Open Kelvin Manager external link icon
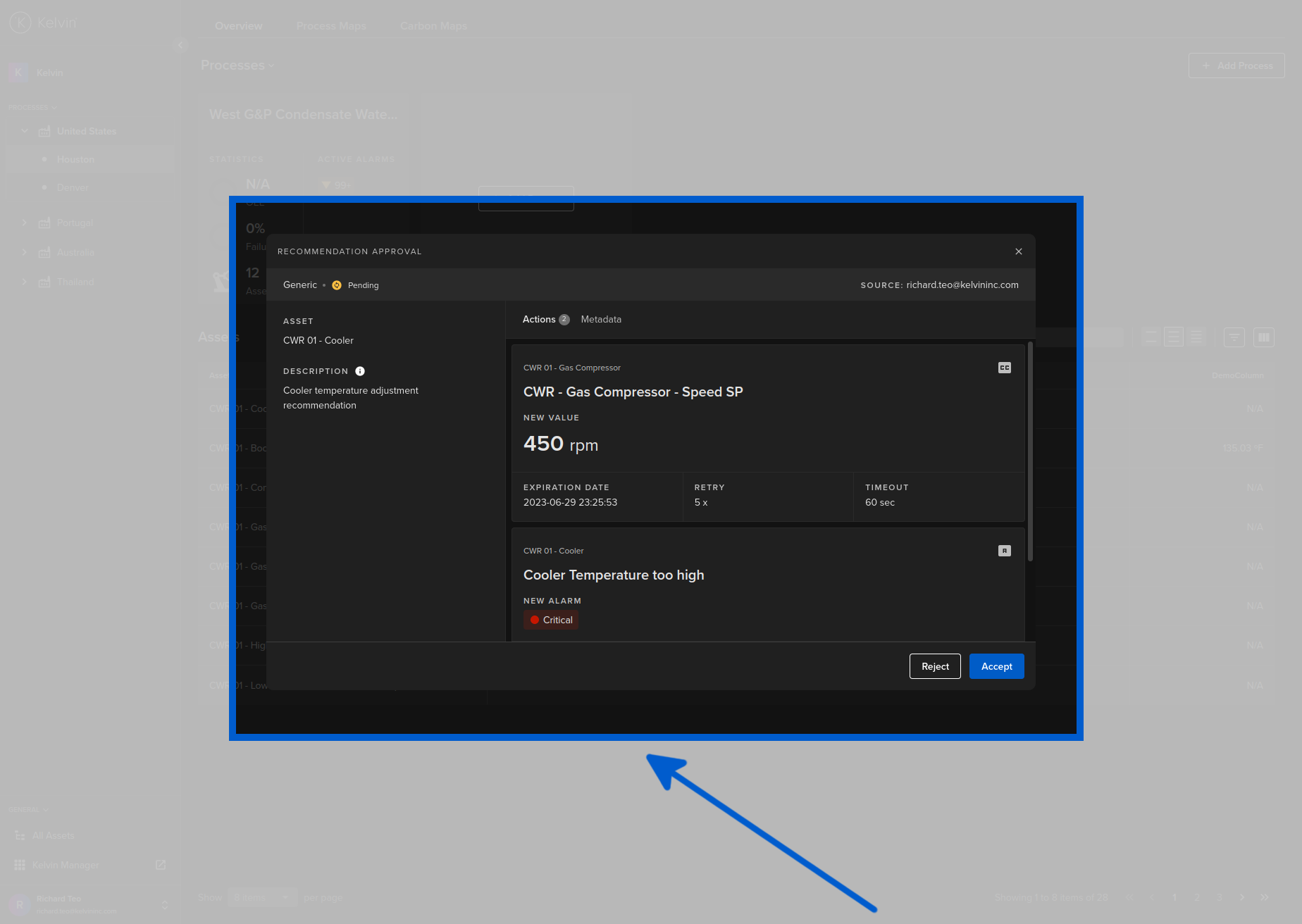 pyautogui.click(x=161, y=865)
